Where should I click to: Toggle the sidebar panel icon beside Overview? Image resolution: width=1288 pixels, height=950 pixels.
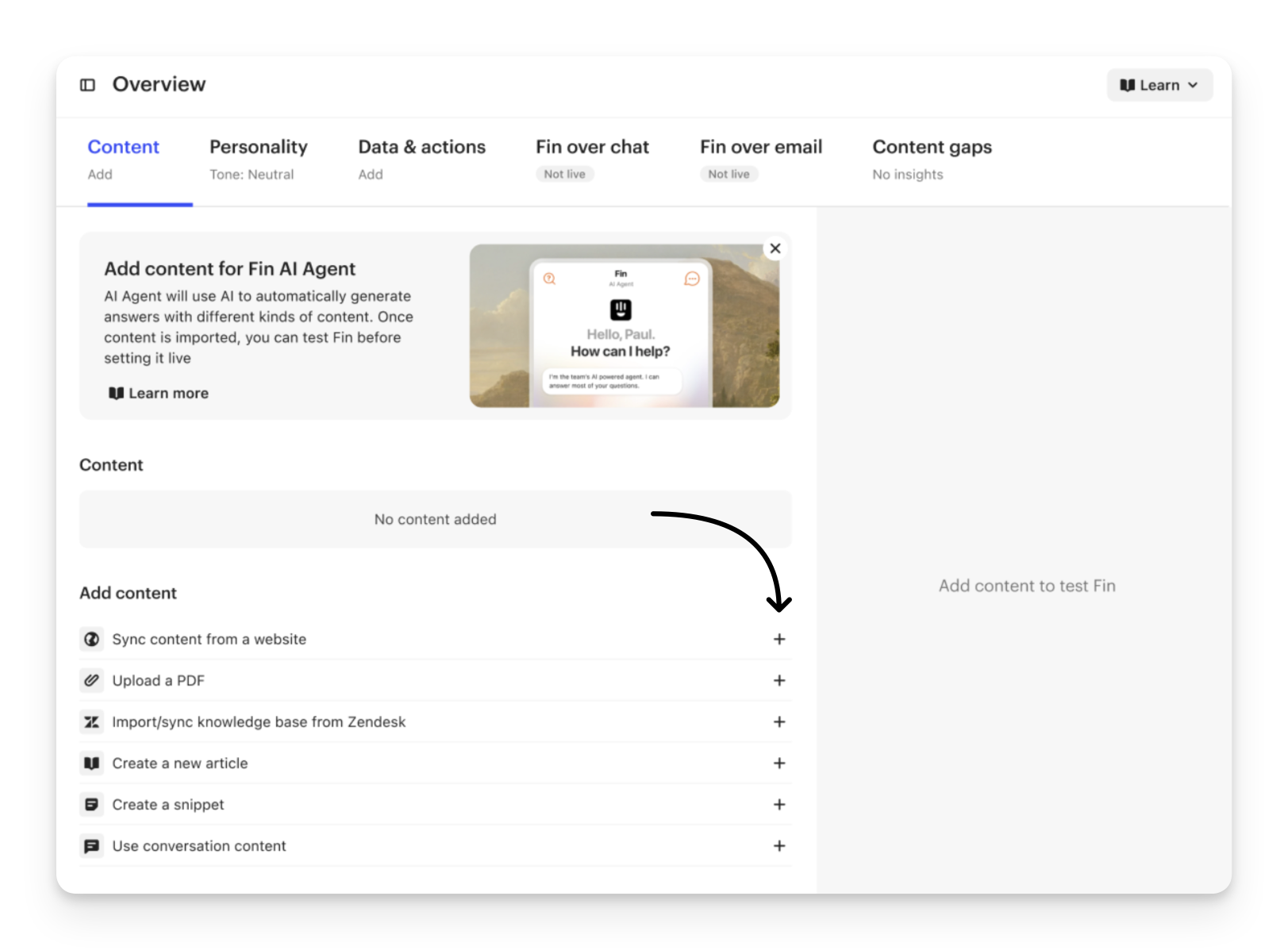click(88, 85)
